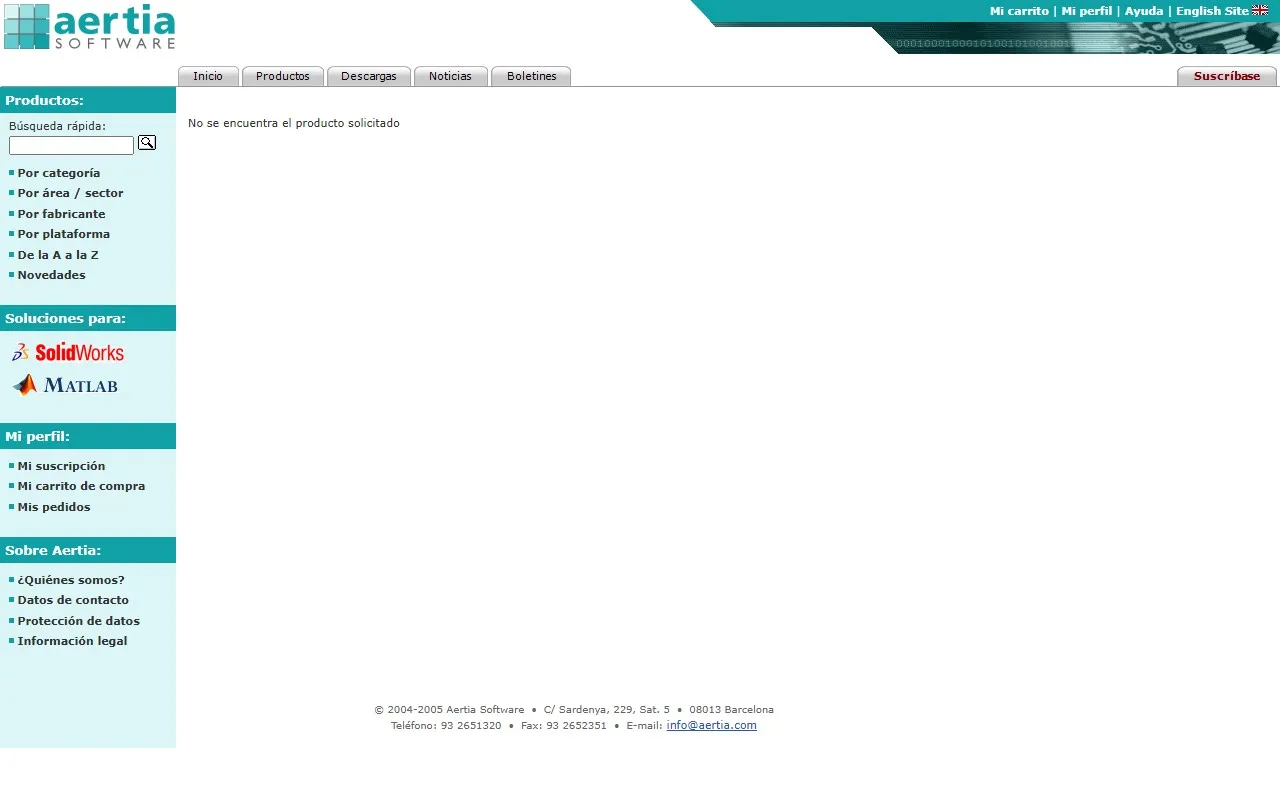Click the Ayuda link
Image resolution: width=1280 pixels, height=800 pixels.
1144,11
